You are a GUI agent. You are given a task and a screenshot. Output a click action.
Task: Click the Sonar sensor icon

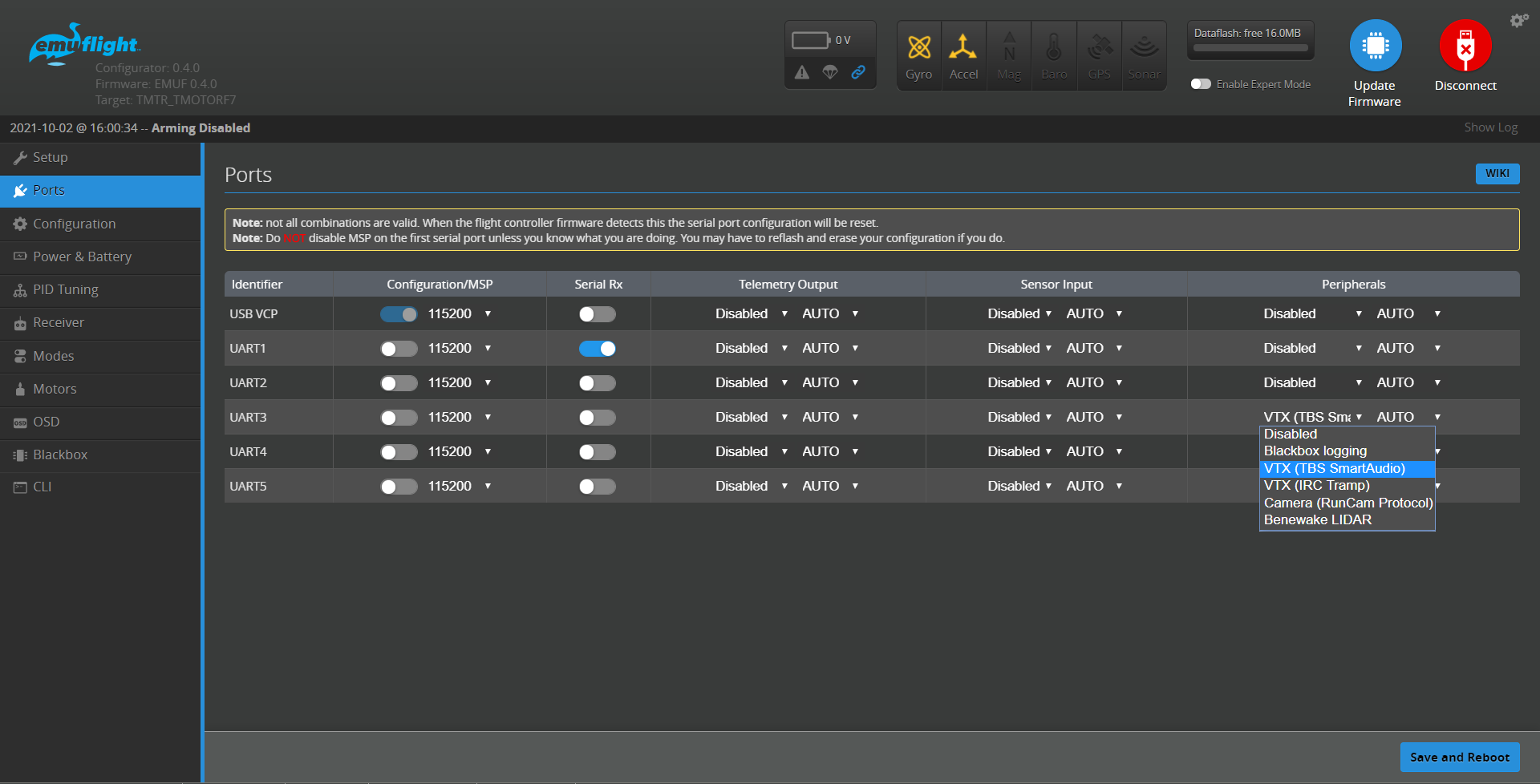click(1144, 47)
